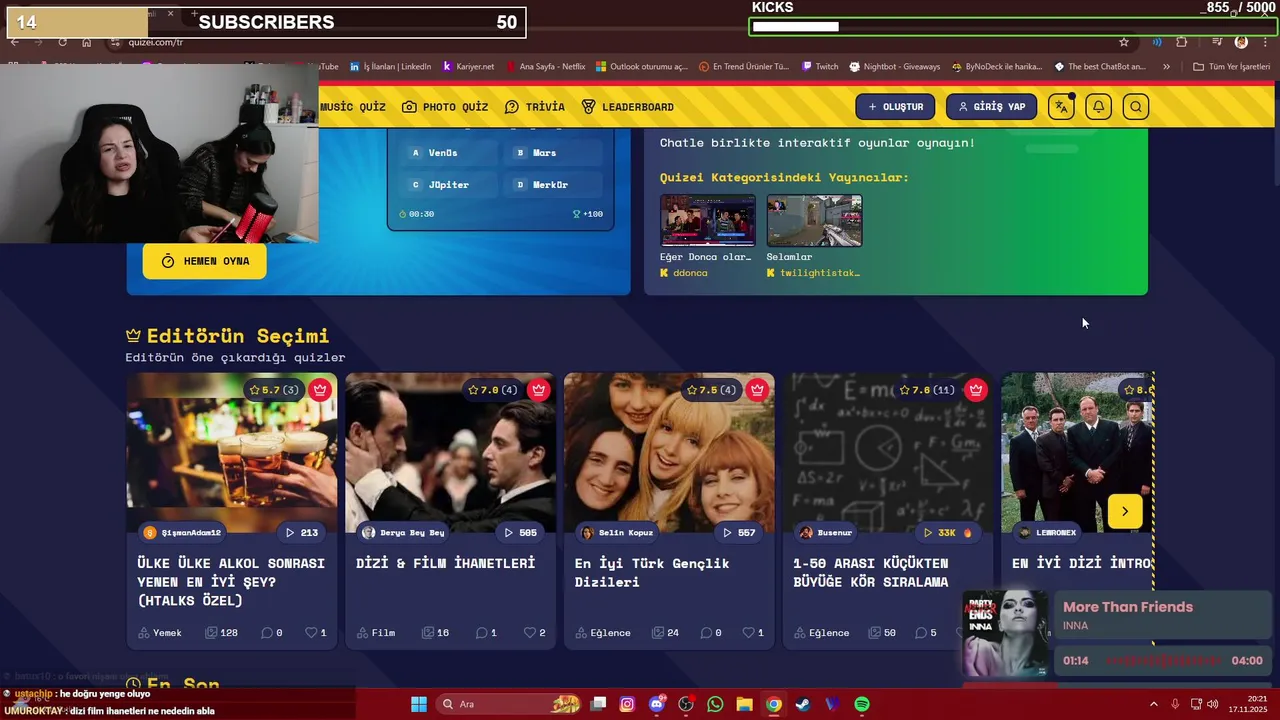Open En İyi Dizi Intro quiz title
This screenshot has width=1280, height=720.
click(x=1082, y=564)
